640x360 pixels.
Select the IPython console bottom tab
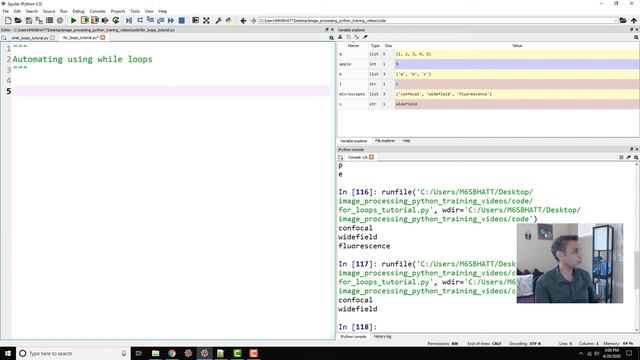click(353, 337)
